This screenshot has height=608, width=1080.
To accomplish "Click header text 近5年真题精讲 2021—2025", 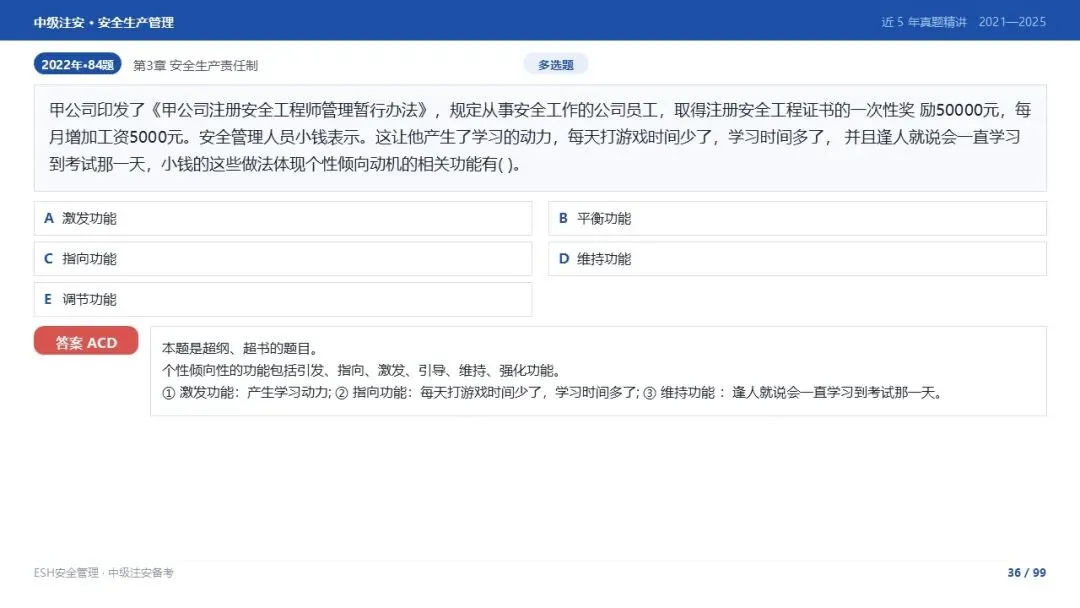I will 964,22.
